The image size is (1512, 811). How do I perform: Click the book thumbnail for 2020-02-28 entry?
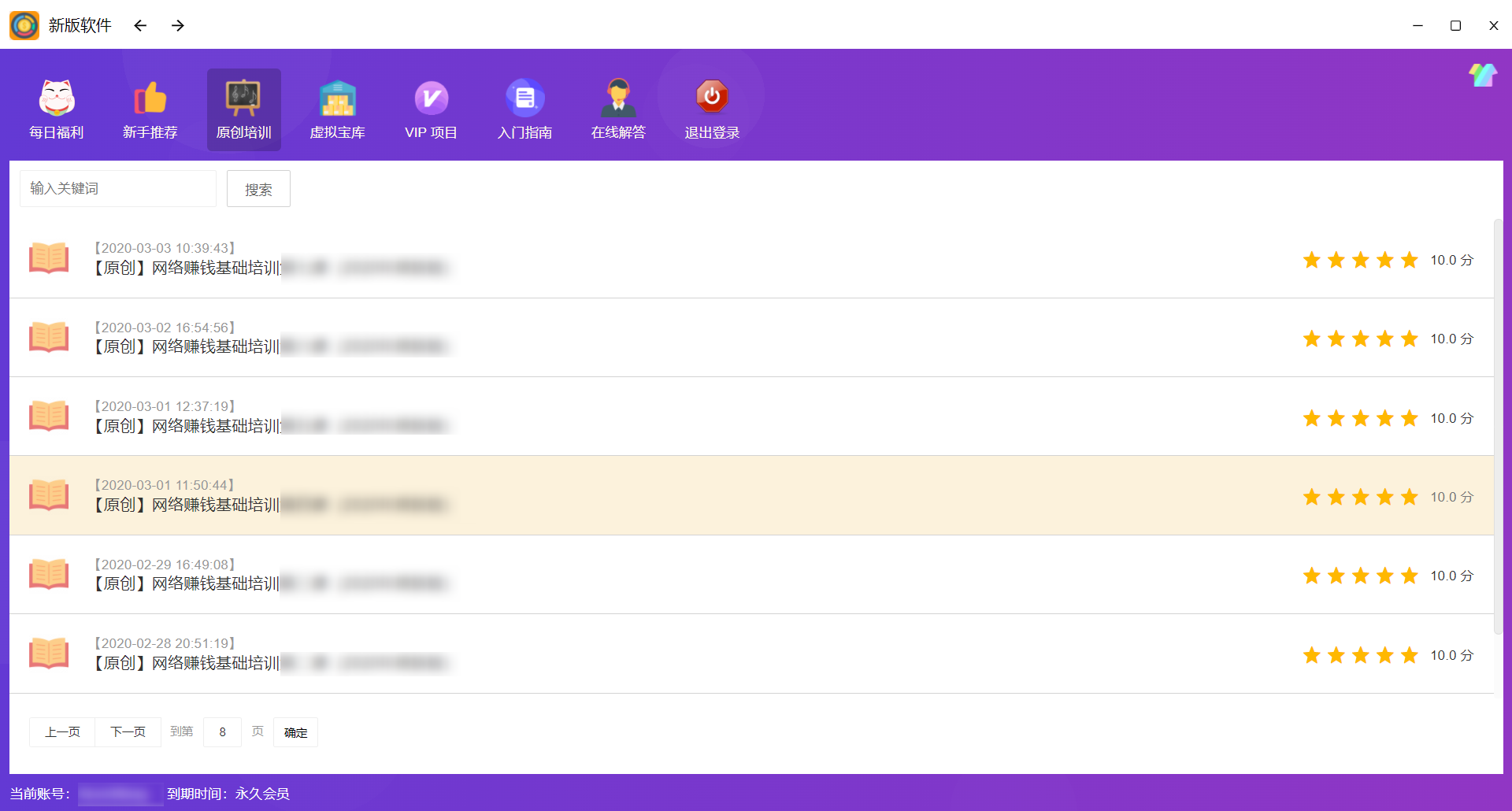tap(49, 654)
